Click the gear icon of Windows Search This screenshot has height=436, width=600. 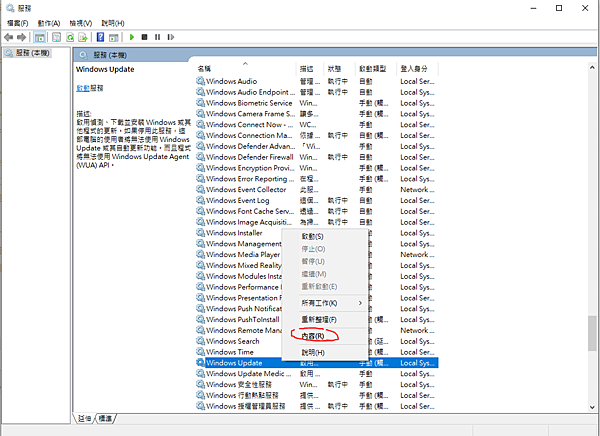pyautogui.click(x=201, y=341)
